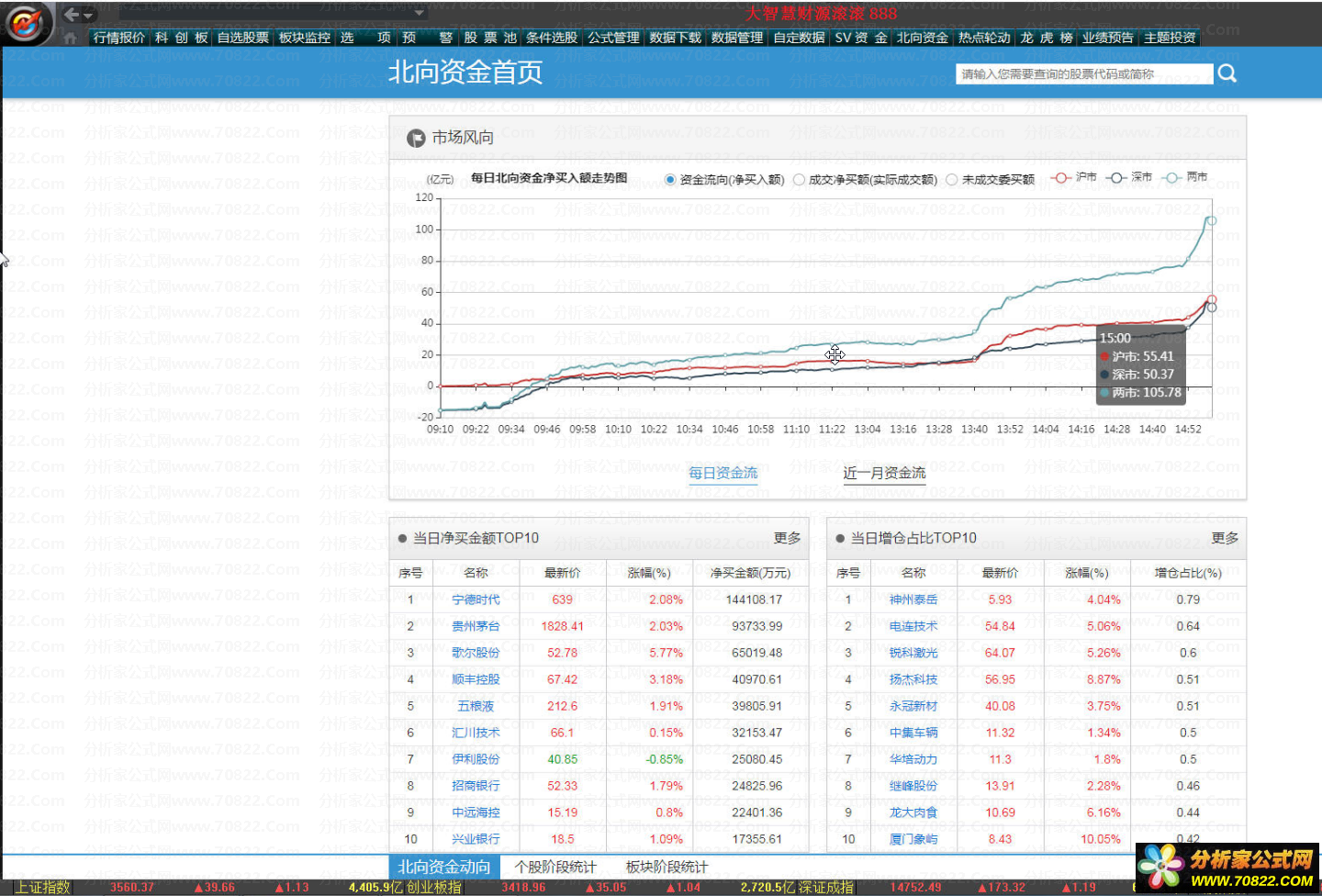Open stock 顺丰控股 link

point(476,679)
